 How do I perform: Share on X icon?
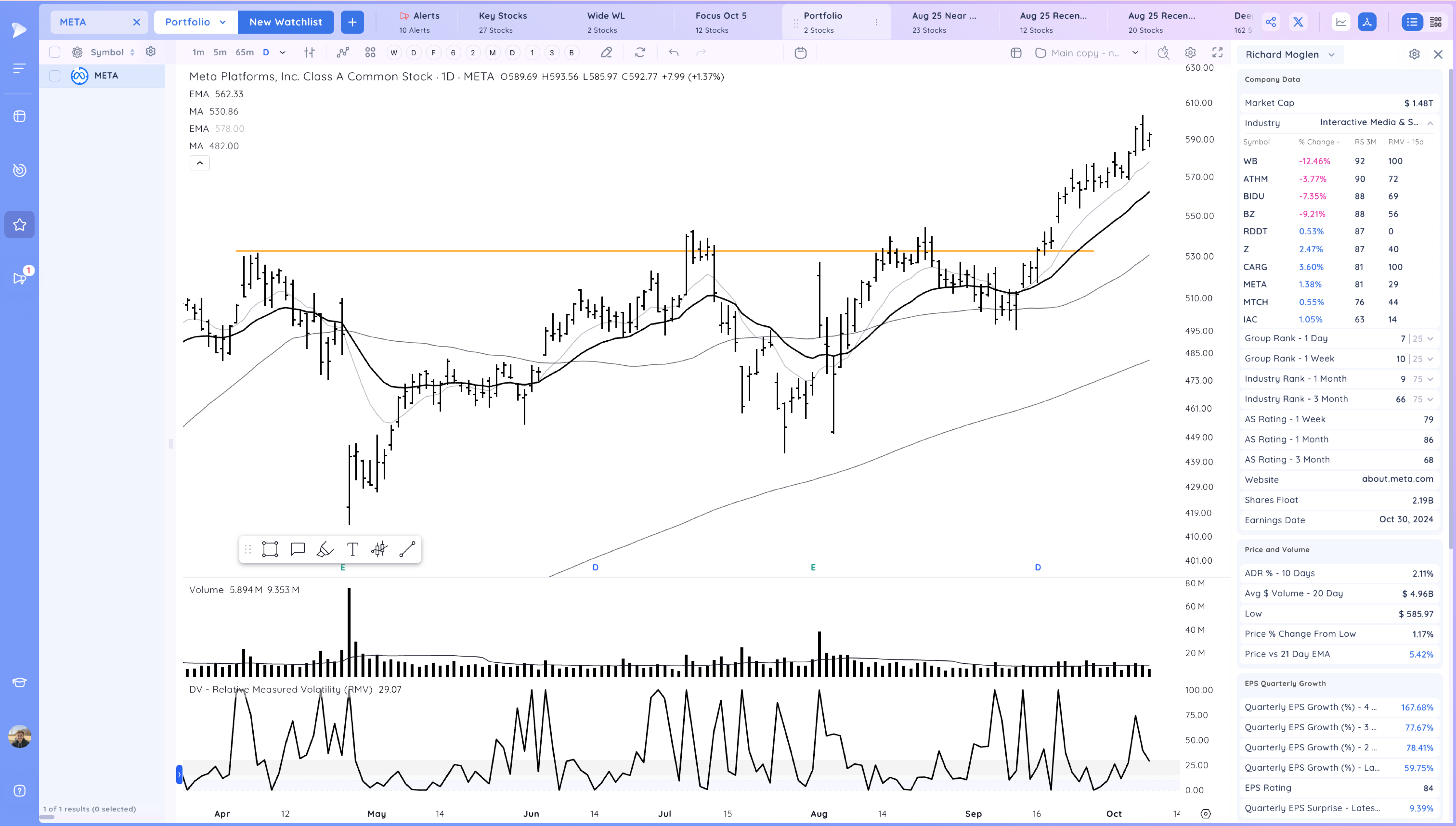tap(1298, 22)
